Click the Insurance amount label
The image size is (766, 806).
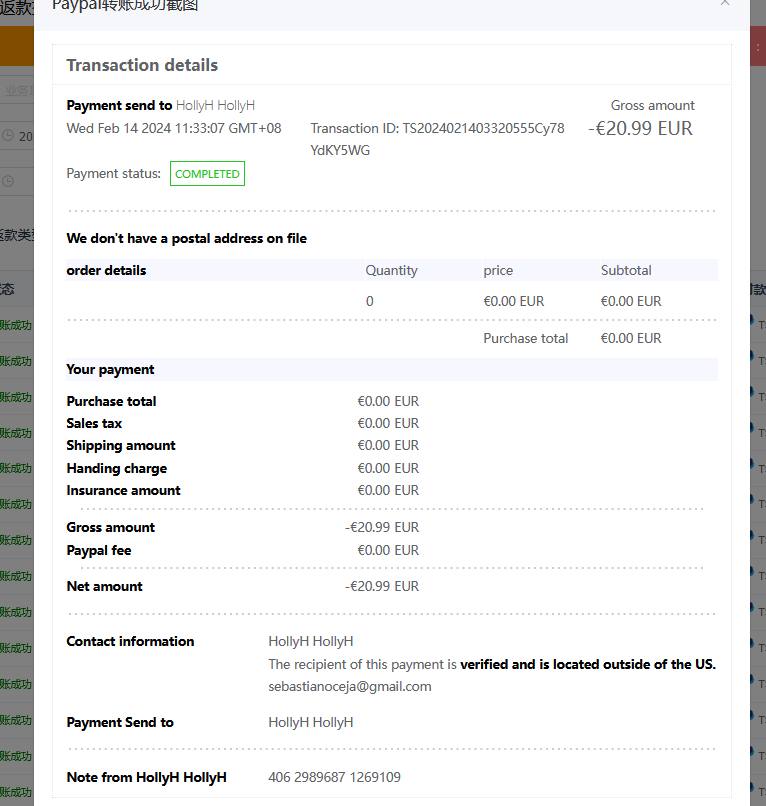(123, 490)
